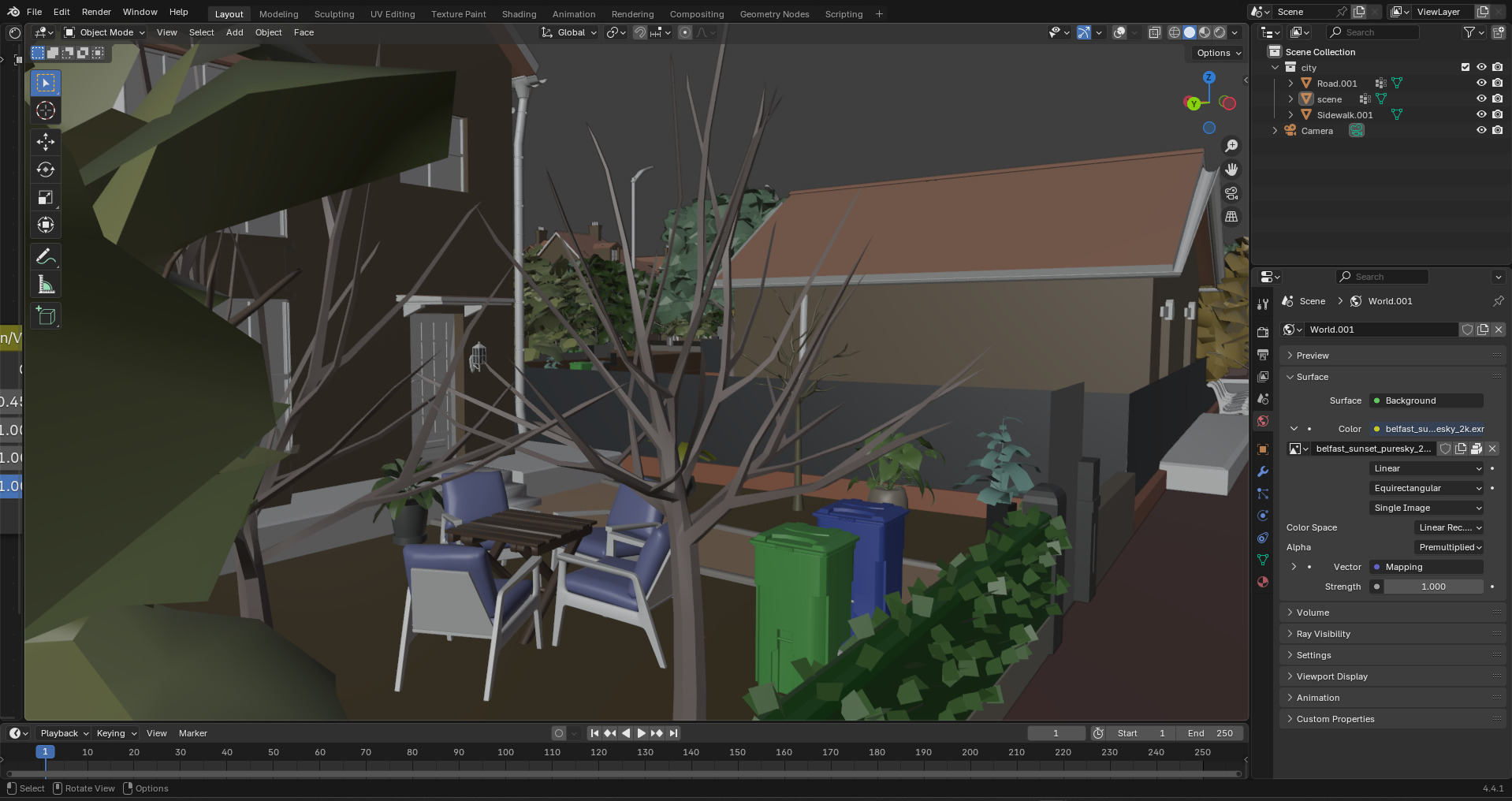Click the pan view hand icon
The image size is (1512, 801).
click(1231, 170)
